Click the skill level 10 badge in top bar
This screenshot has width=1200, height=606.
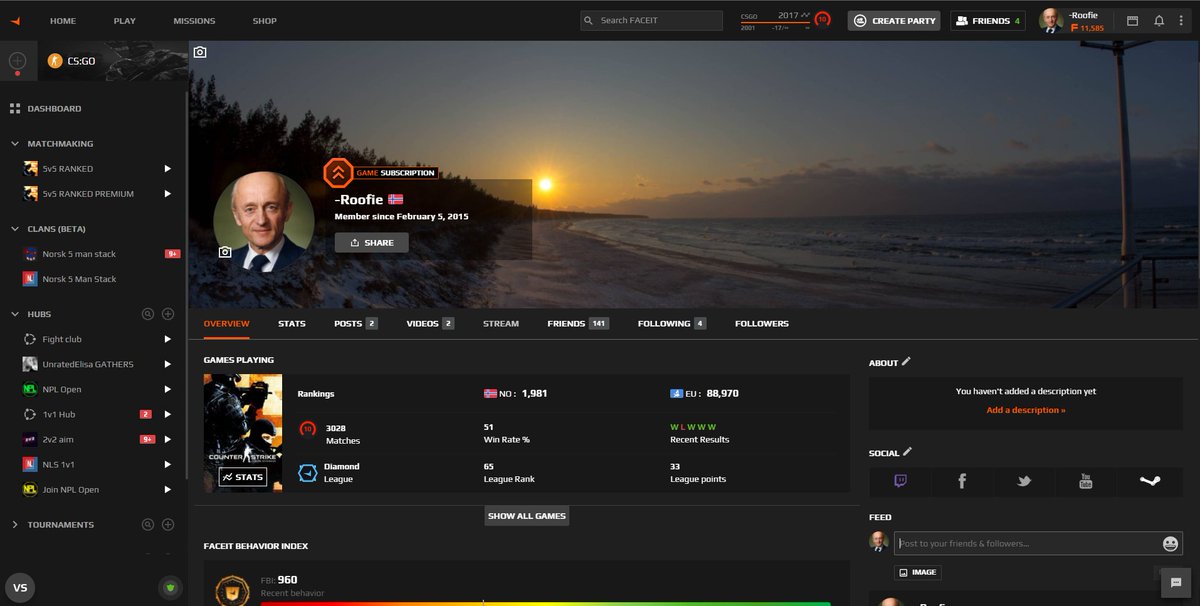click(822, 19)
